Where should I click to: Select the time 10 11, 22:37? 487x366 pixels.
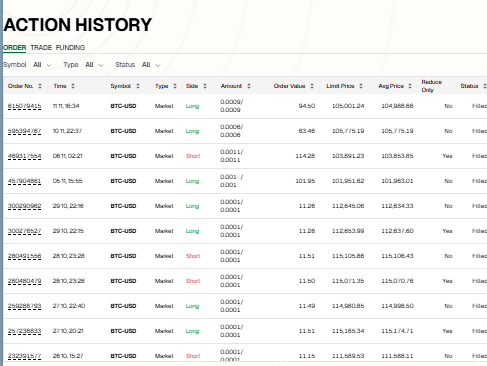tap(67, 131)
